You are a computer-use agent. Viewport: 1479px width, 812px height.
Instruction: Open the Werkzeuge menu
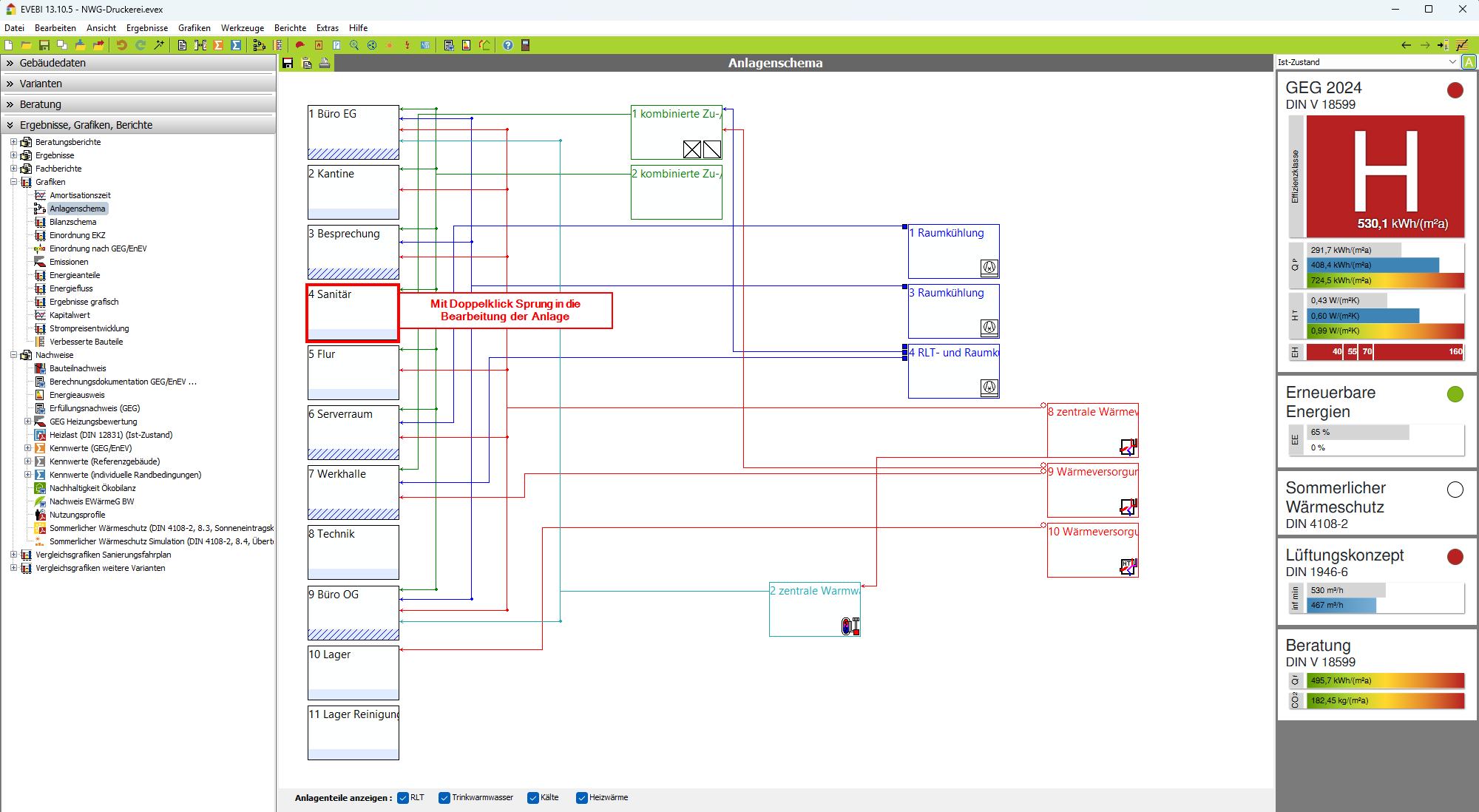(242, 28)
